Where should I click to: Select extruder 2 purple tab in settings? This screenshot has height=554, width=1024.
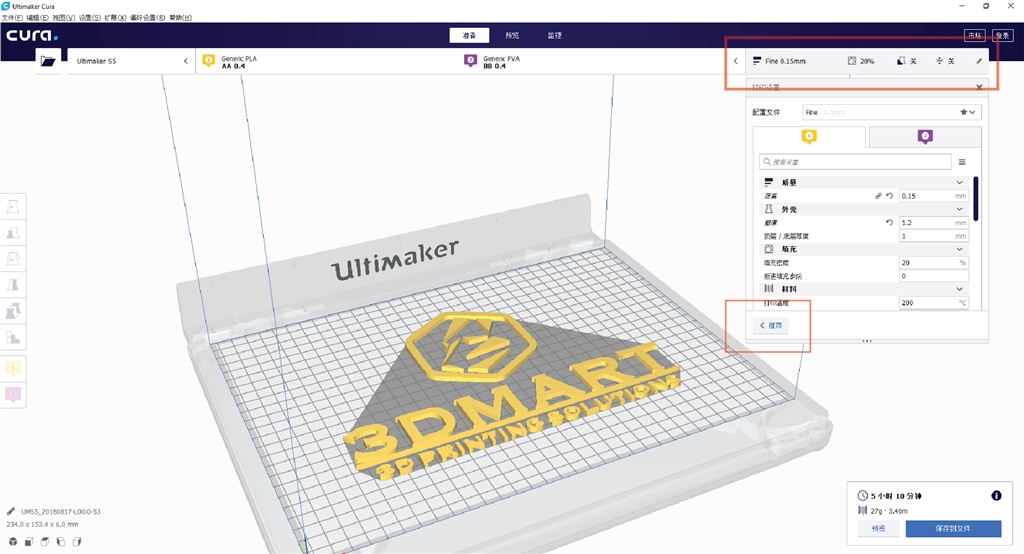point(925,137)
